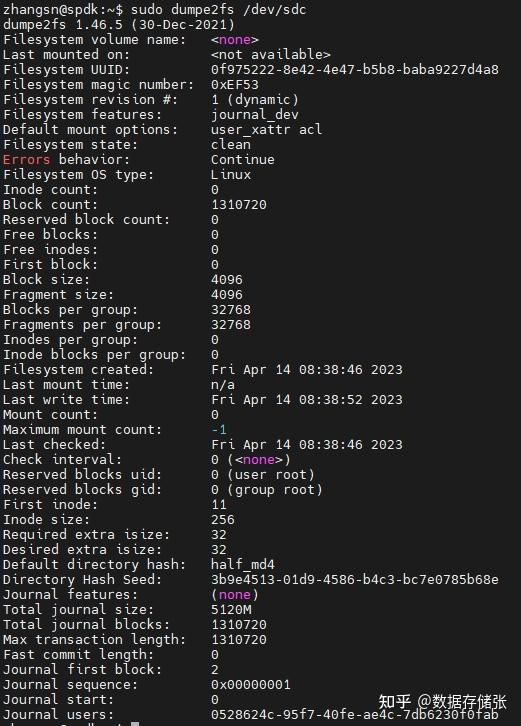Click the Journal sequence 0x00000001 value
Image resolution: width=521 pixels, height=726 pixels.
(x=251, y=684)
